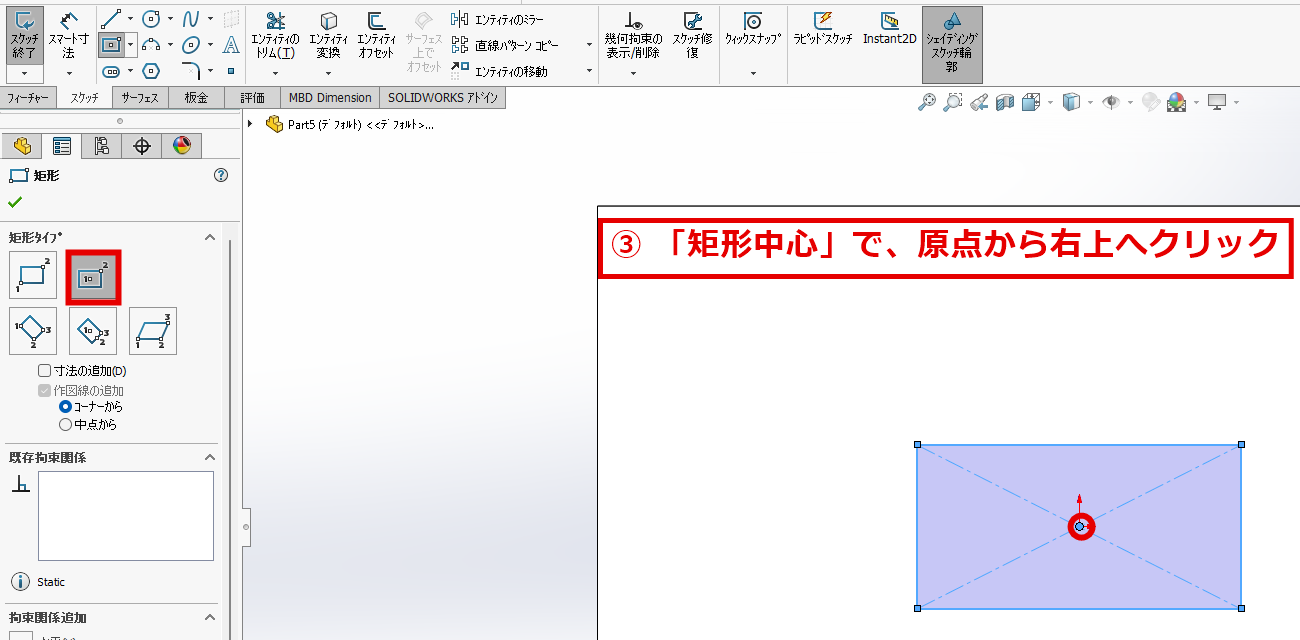
Task: Click the Exit Sketch (スケッチ終了) button
Action: coord(24,34)
